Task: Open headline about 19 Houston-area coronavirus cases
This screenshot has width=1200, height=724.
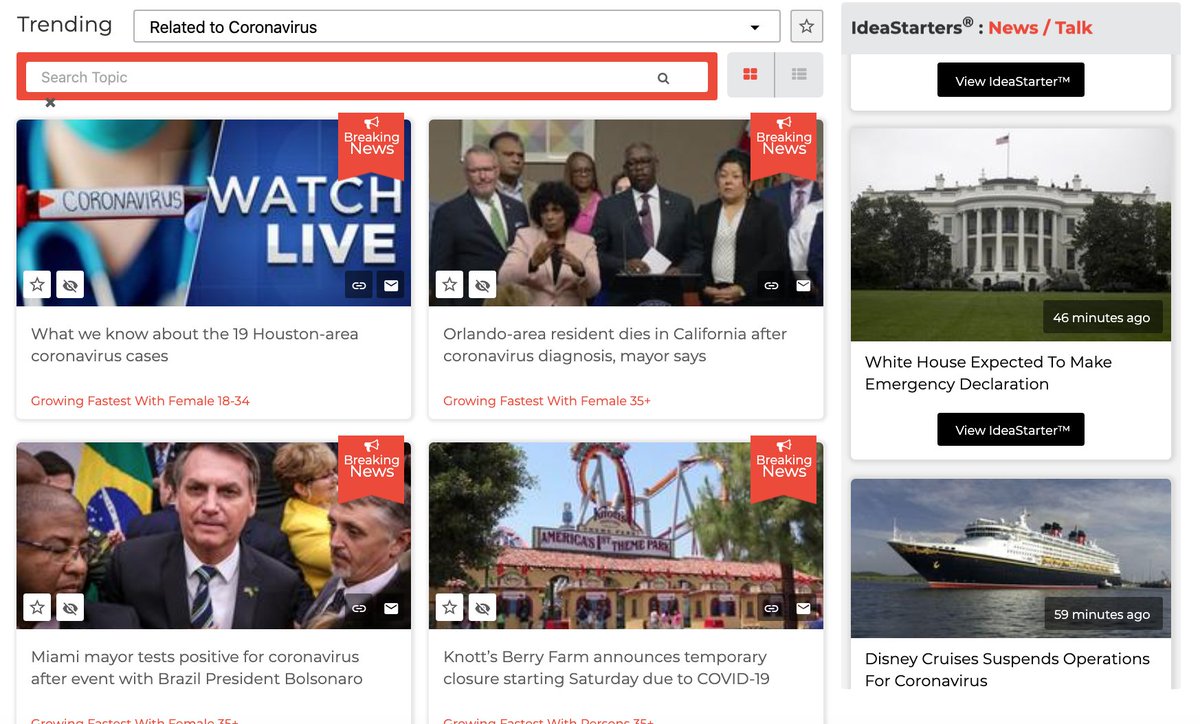Action: 194,345
